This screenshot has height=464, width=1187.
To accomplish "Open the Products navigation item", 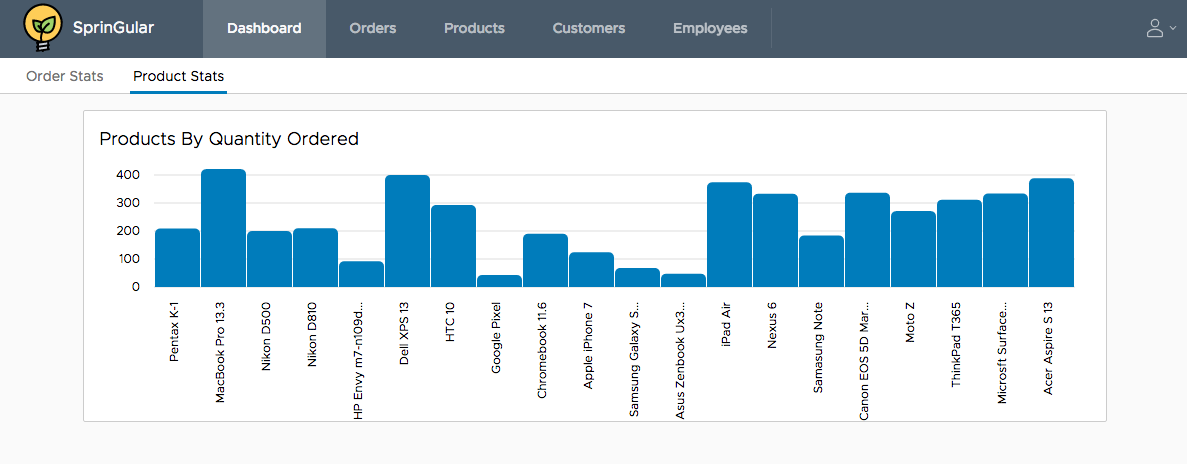I will click(474, 29).
